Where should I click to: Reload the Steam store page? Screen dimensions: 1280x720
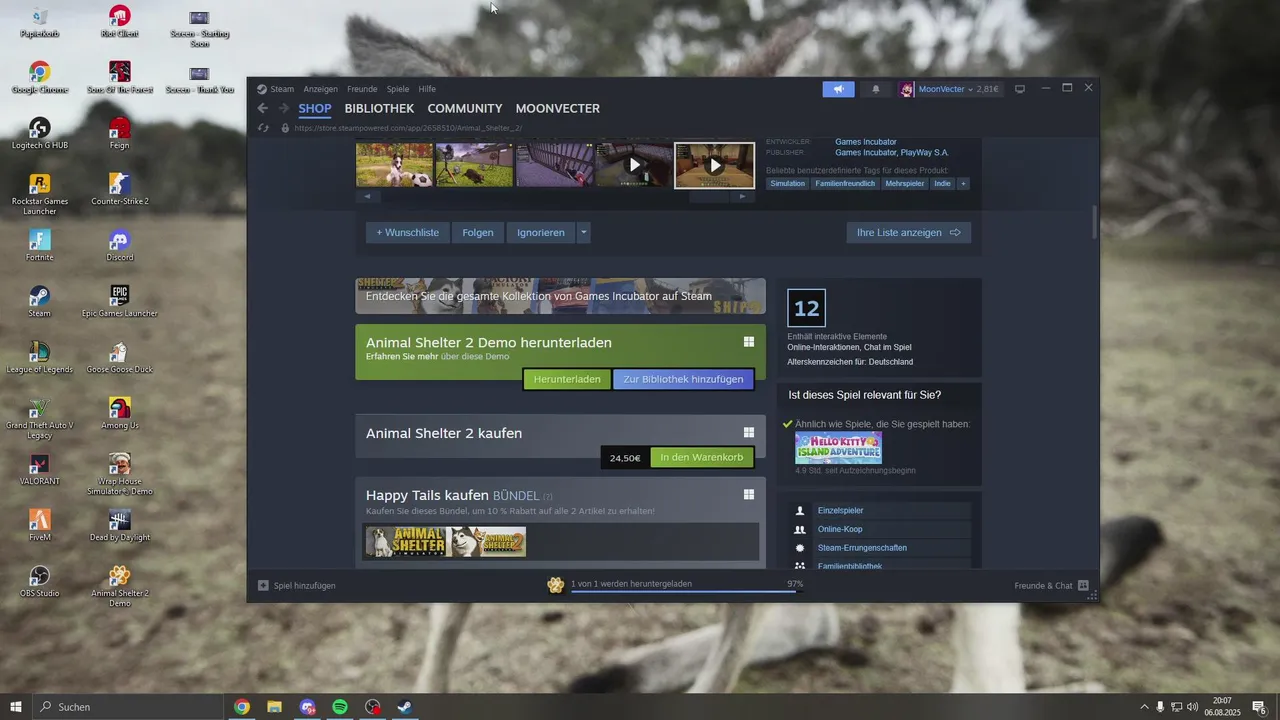point(264,128)
